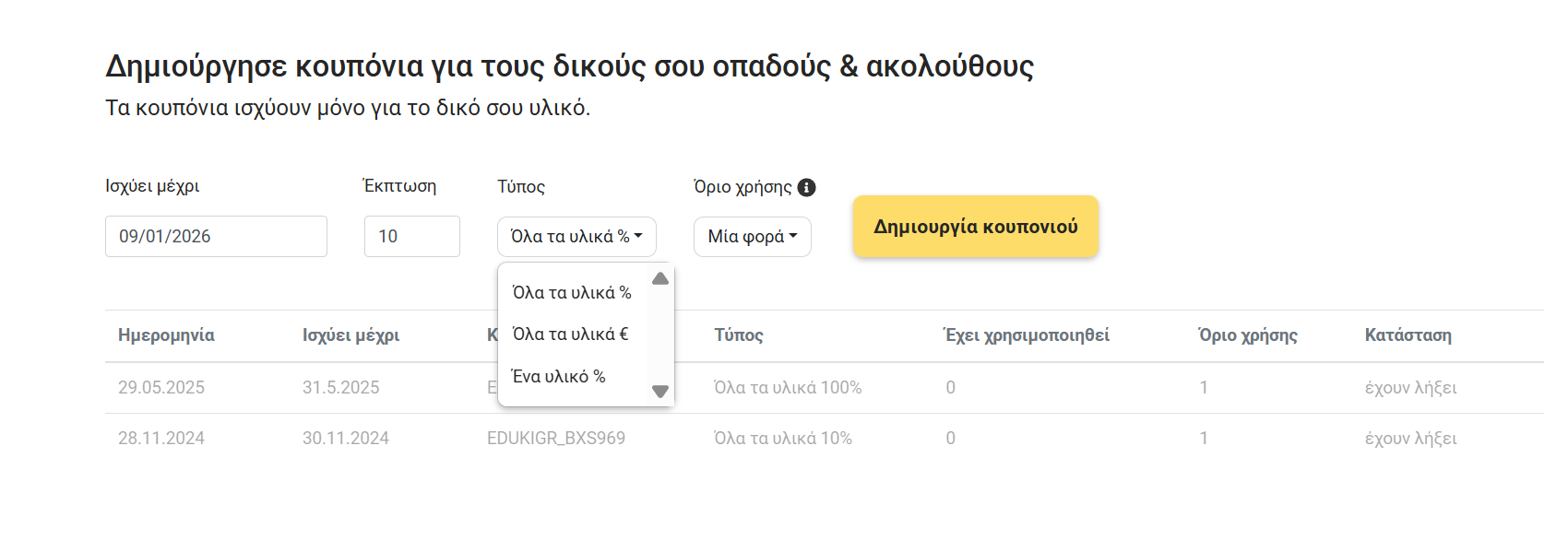Click the Κατάσταση column header
Viewport: 1568px width, 540px height.
coord(1408,335)
